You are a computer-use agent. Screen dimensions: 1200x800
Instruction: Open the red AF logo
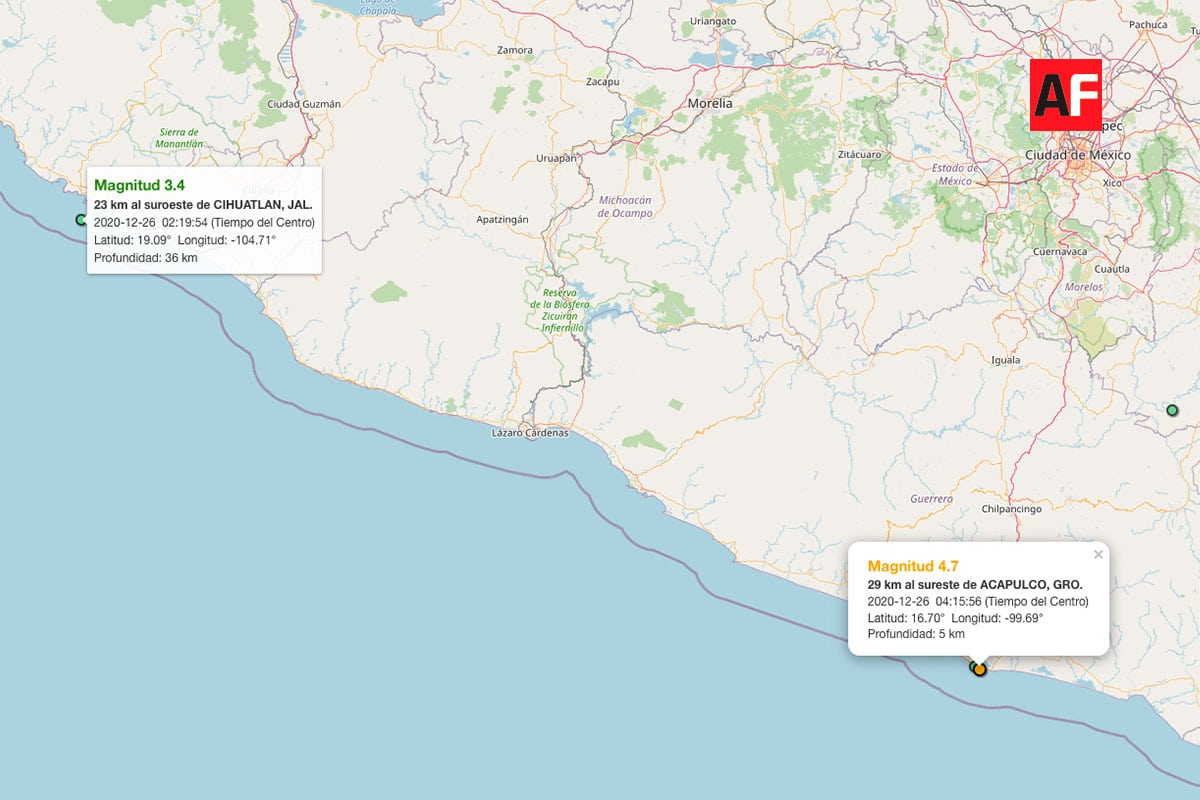point(1066,94)
